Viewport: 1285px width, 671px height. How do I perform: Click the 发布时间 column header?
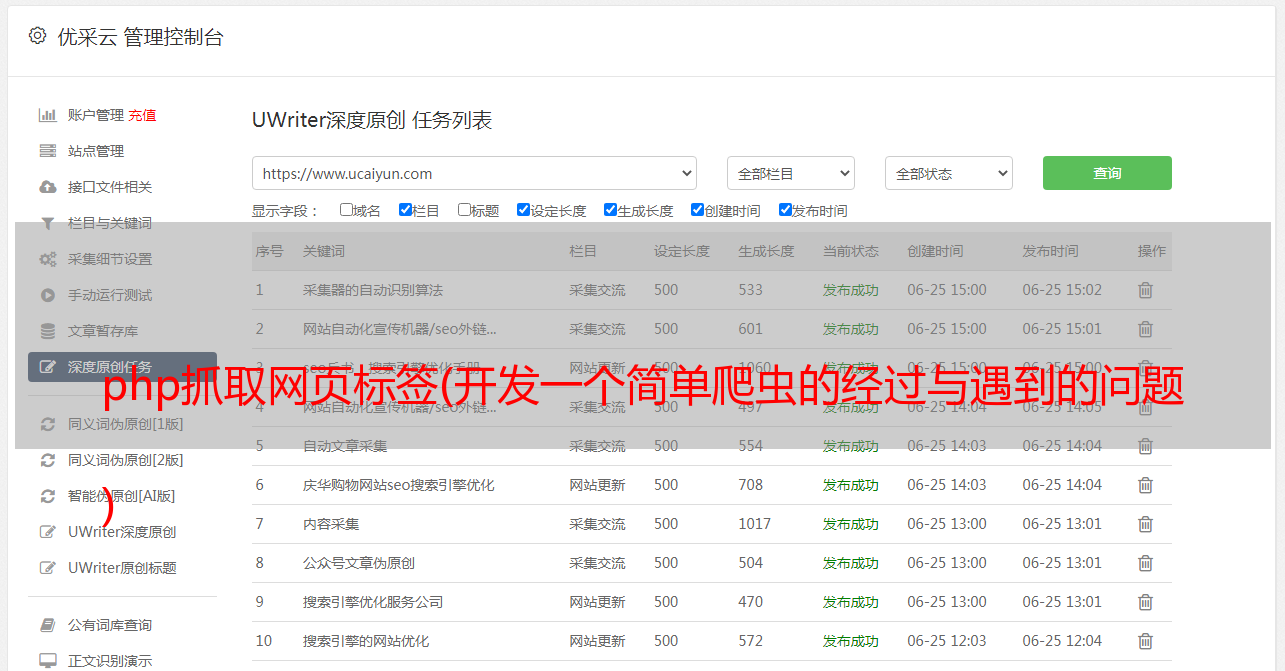[1050, 251]
